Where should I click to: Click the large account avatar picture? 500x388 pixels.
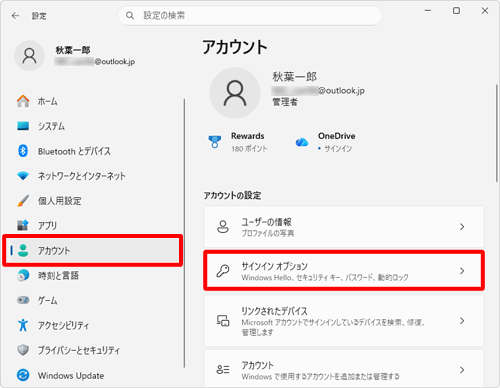235,93
